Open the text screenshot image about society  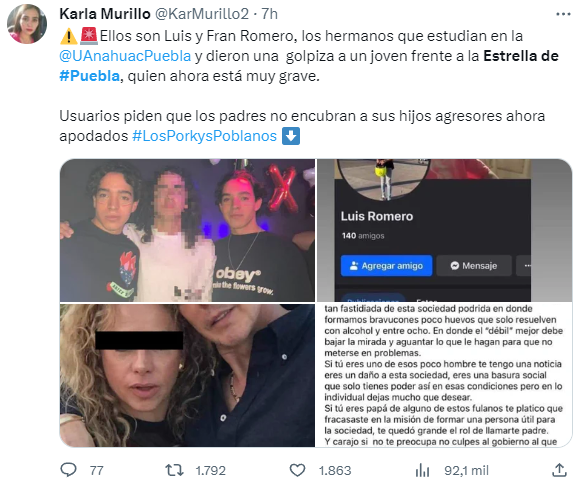(445, 375)
